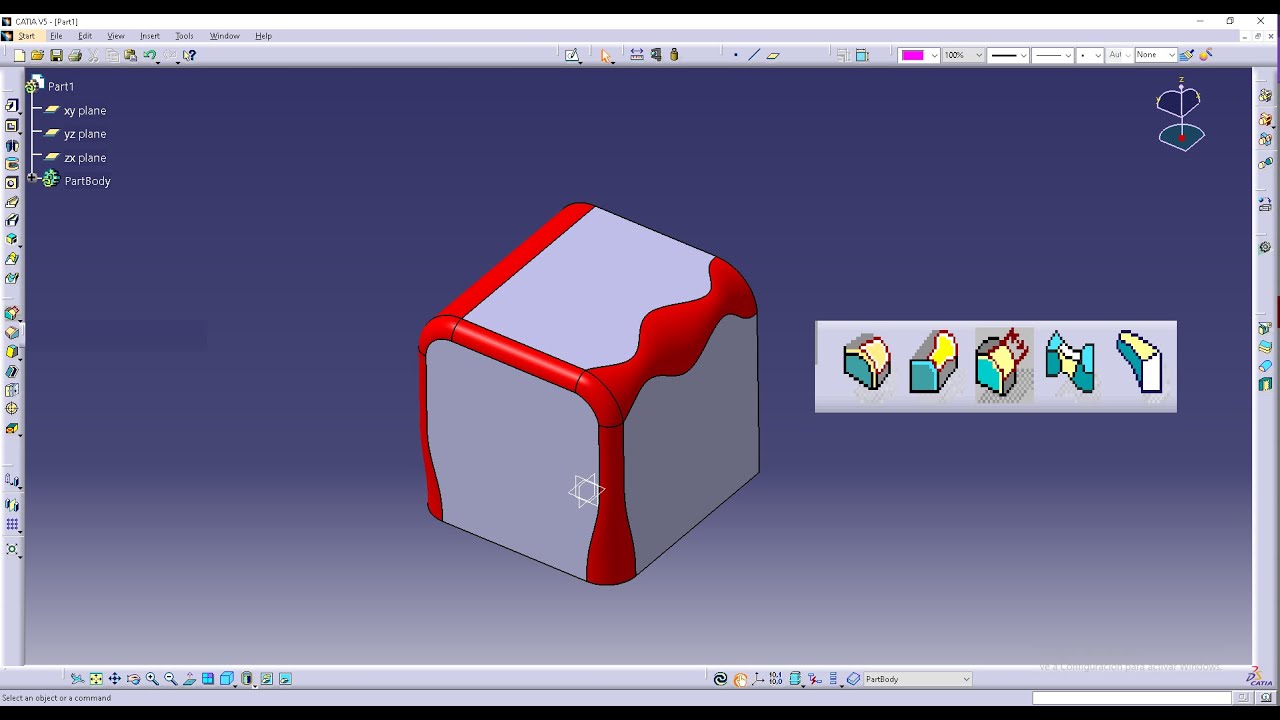Image resolution: width=1280 pixels, height=720 pixels.
Task: Click the command input field at bottom
Action: (x=1132, y=698)
